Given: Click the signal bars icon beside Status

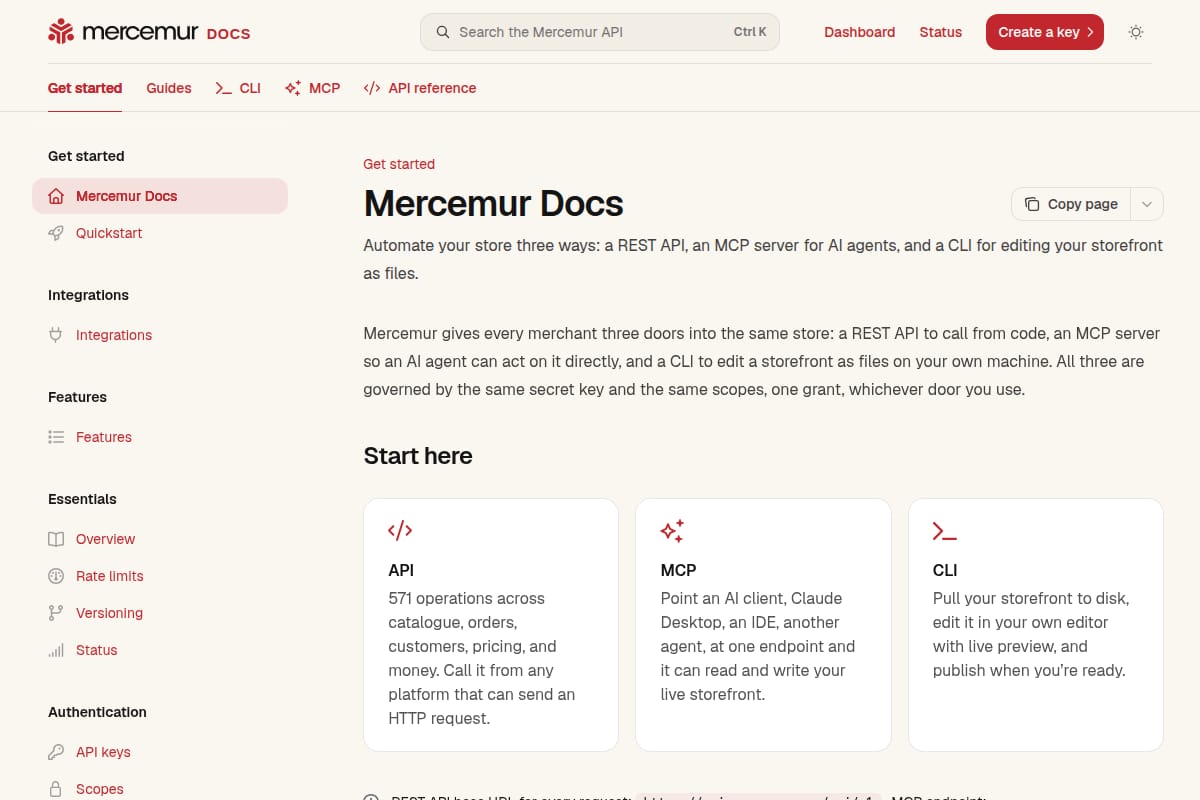Looking at the screenshot, I should pos(56,650).
